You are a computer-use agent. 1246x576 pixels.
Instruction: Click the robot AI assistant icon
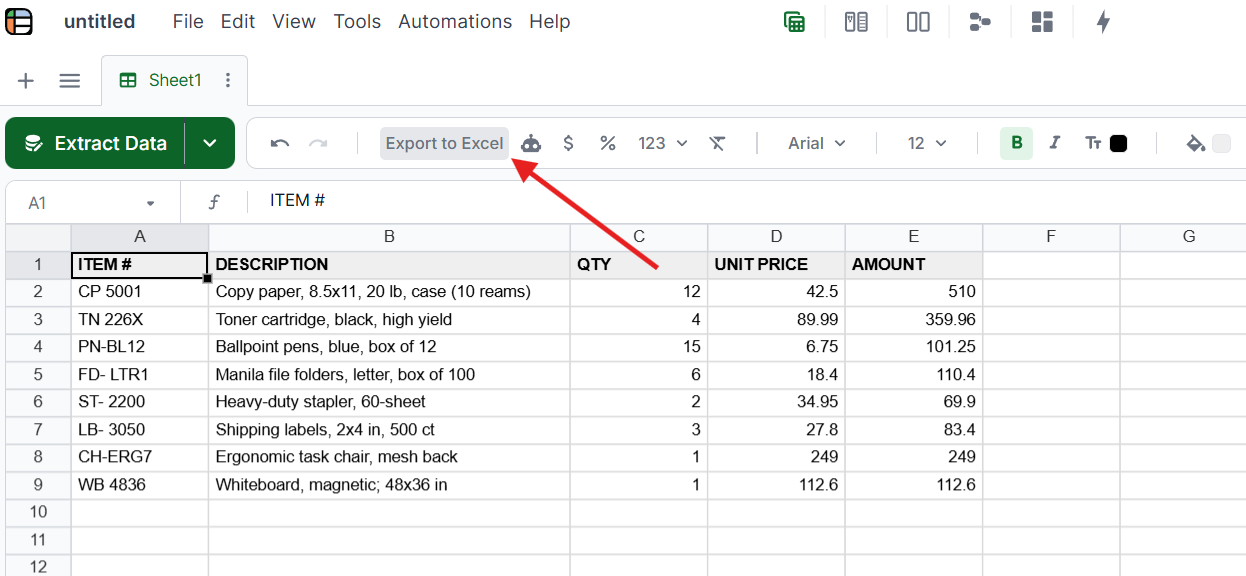(531, 143)
